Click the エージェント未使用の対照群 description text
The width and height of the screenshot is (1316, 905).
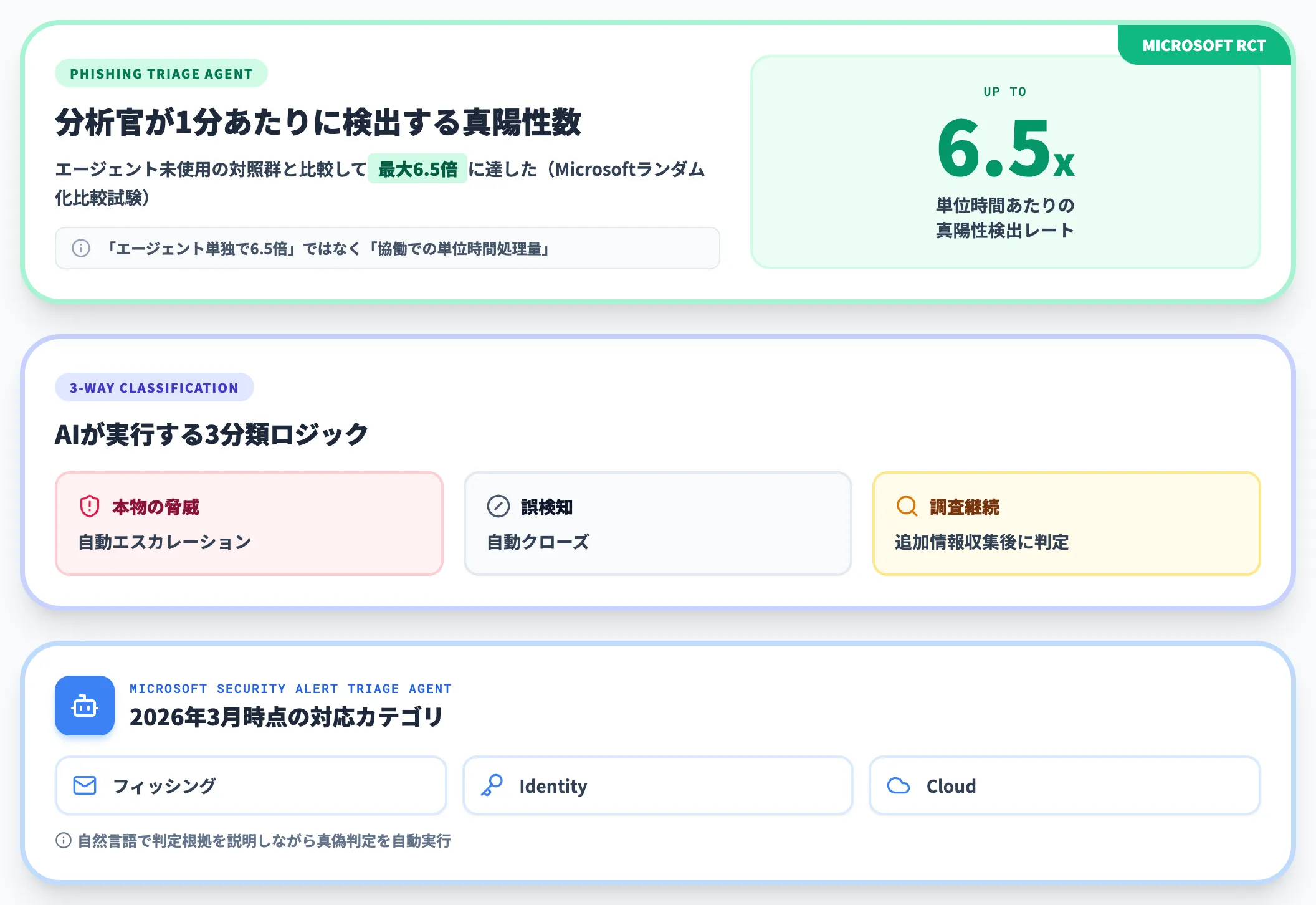pos(380,183)
